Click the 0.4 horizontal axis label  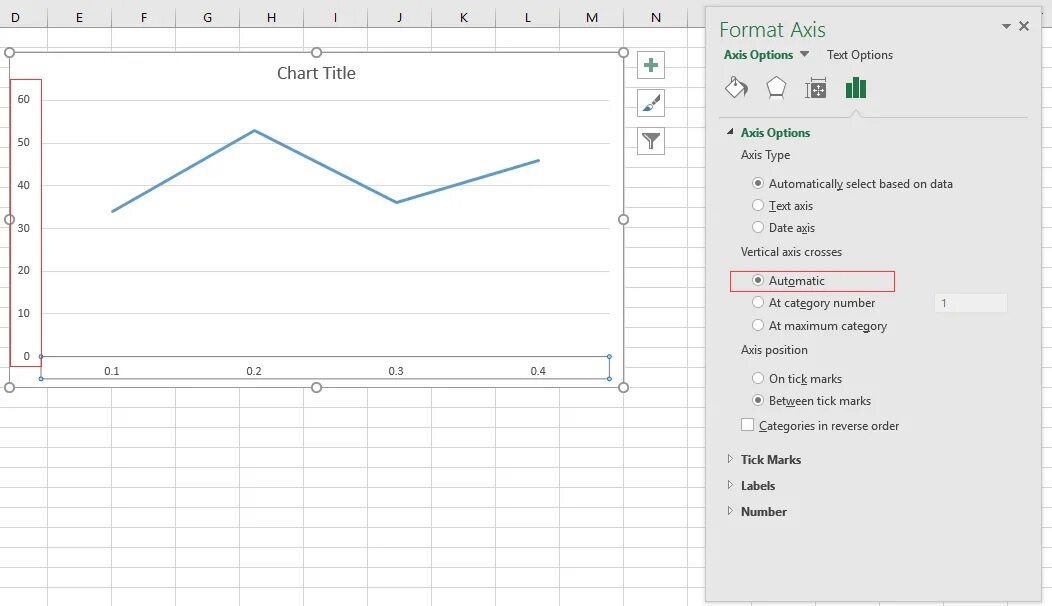[538, 370]
